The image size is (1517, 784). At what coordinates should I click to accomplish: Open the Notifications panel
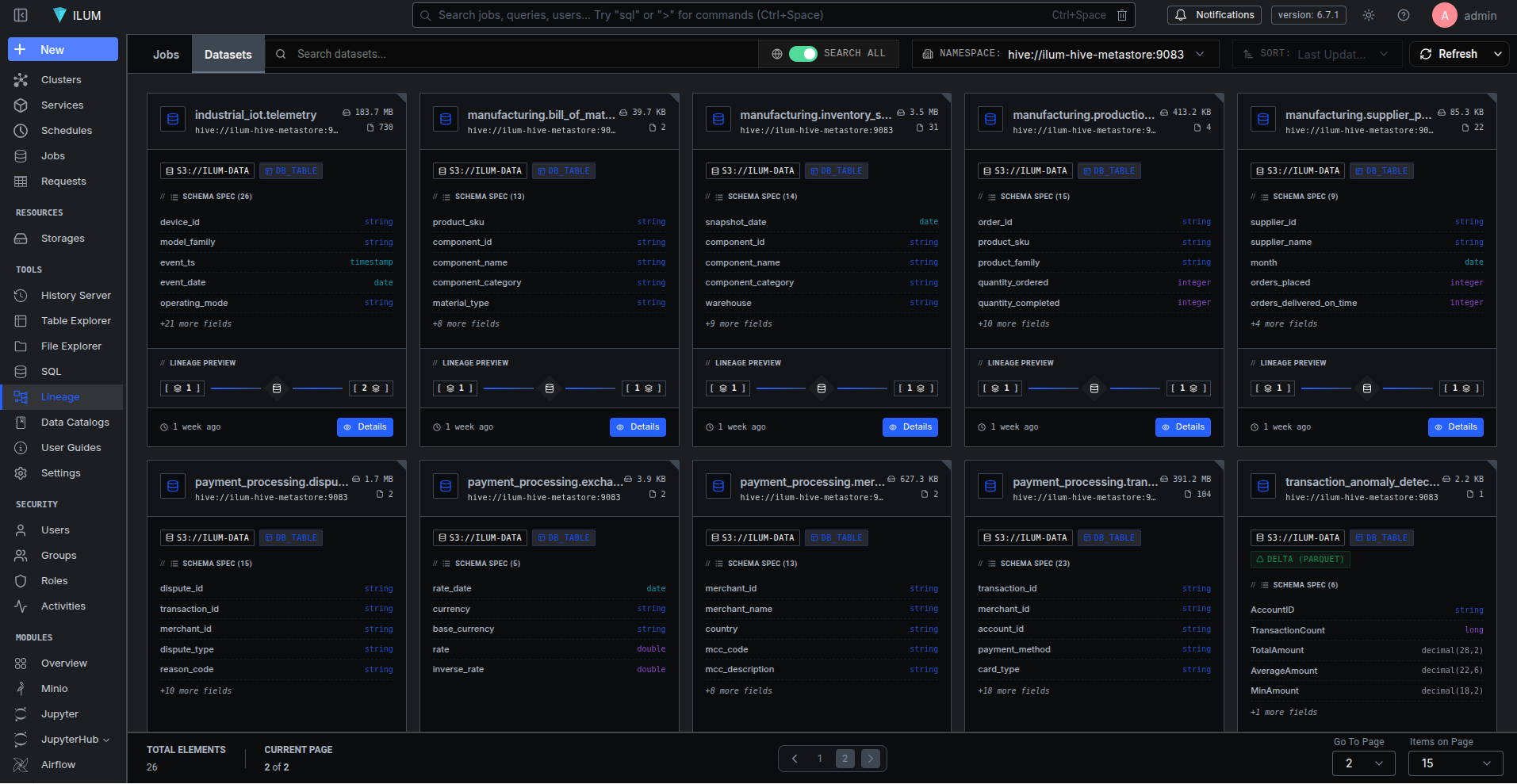click(x=1213, y=14)
